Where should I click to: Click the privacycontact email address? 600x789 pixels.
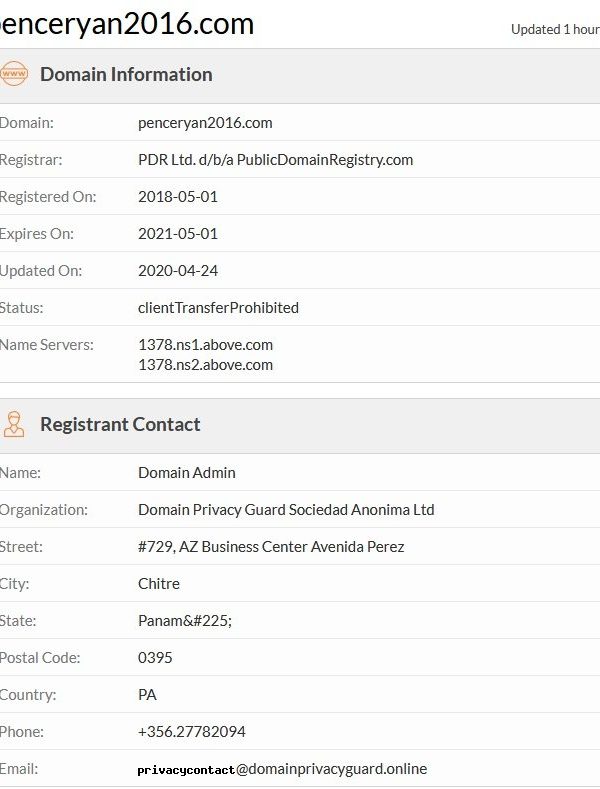pos(282,769)
